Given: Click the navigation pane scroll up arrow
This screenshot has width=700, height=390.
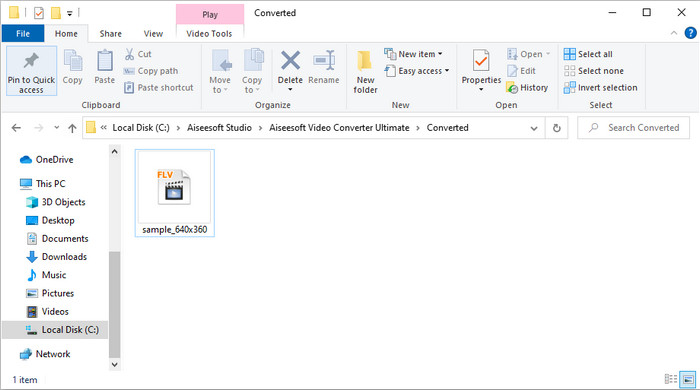Looking at the screenshot, I should [115, 152].
